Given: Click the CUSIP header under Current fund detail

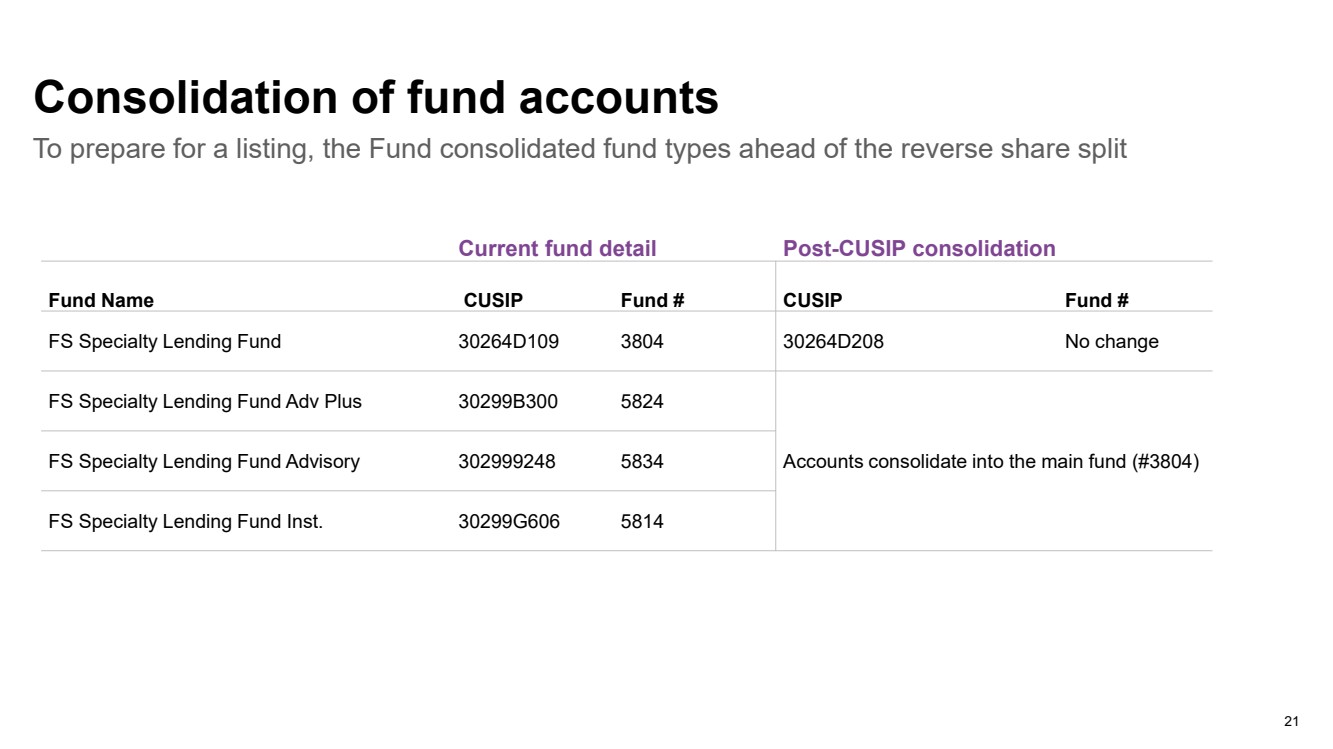Looking at the screenshot, I should click(493, 300).
